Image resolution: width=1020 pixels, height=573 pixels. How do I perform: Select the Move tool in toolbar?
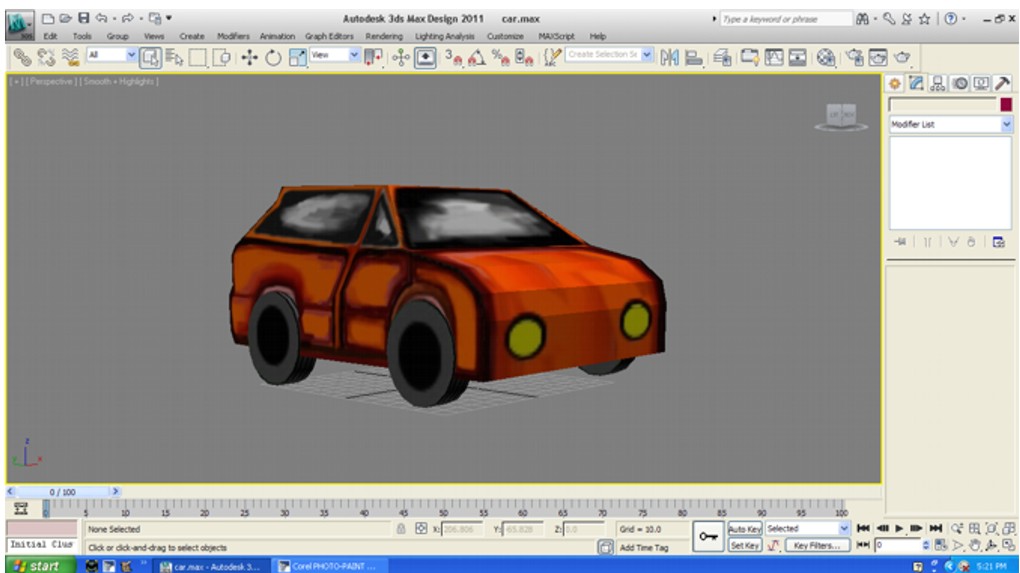249,58
